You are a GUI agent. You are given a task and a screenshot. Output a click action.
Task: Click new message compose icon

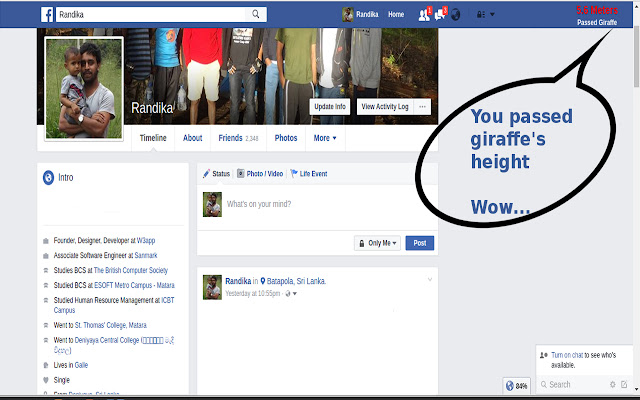[x=624, y=384]
